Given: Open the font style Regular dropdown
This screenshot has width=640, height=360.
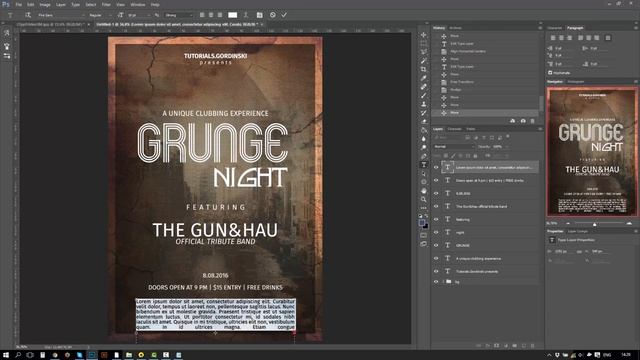Looking at the screenshot, I should pos(110,15).
